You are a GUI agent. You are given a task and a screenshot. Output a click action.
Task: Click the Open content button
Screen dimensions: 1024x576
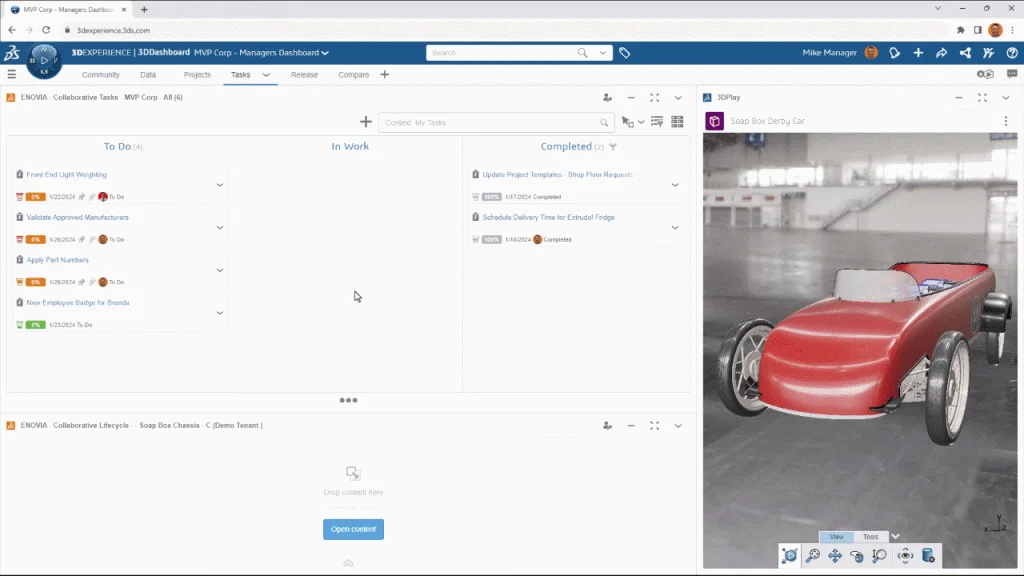pos(353,529)
